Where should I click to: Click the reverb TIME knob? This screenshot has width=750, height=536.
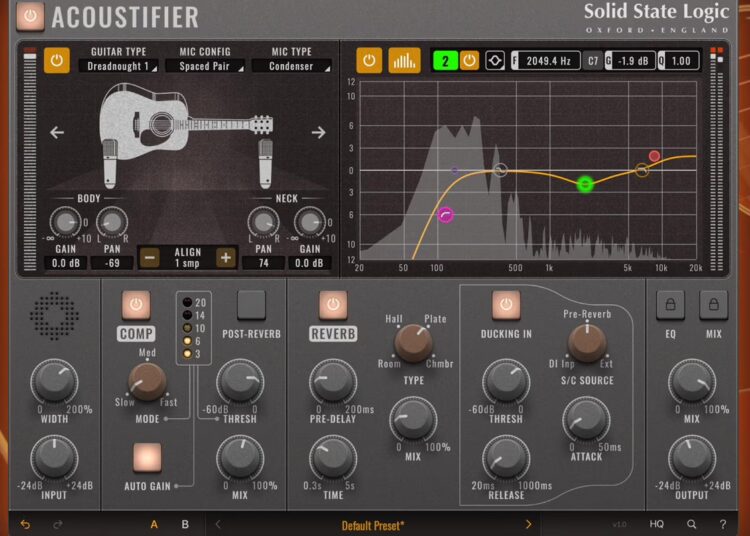tap(333, 459)
